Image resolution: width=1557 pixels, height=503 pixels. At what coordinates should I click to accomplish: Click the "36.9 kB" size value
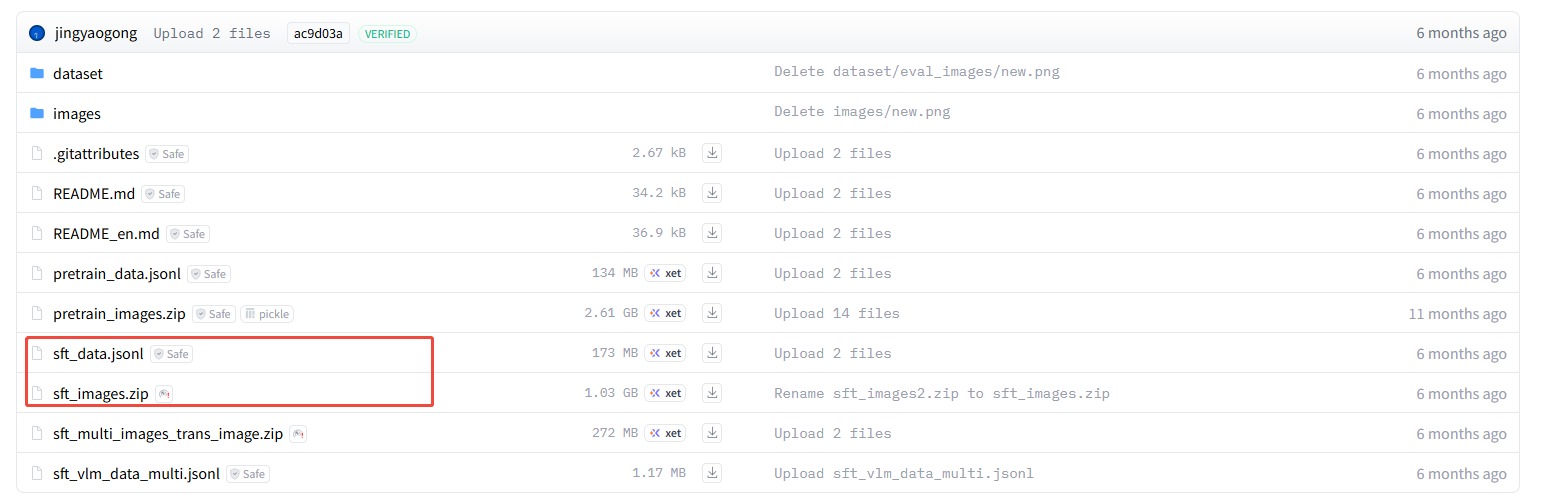pyautogui.click(x=658, y=233)
